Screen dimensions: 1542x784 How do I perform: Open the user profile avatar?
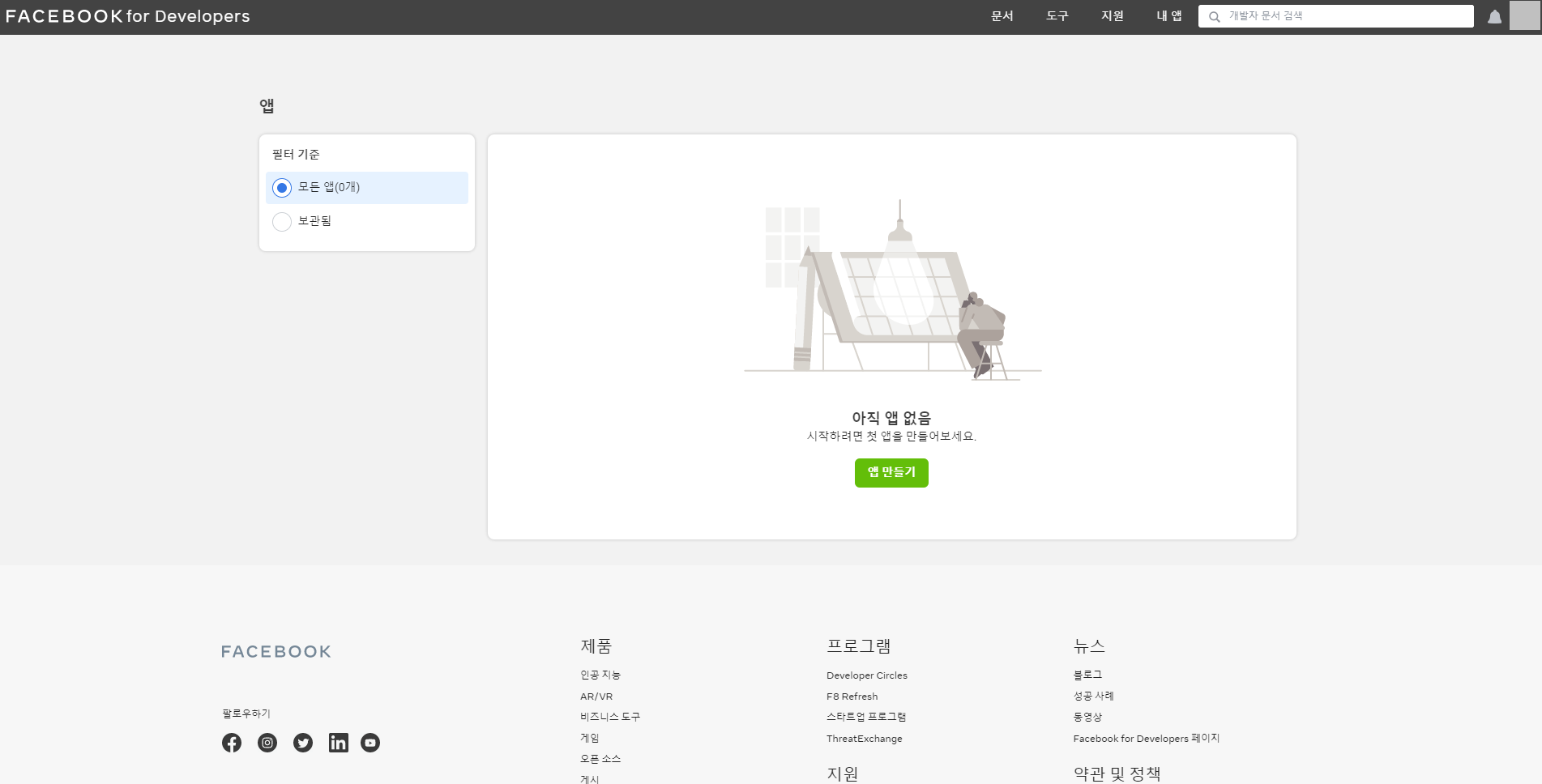coord(1524,16)
